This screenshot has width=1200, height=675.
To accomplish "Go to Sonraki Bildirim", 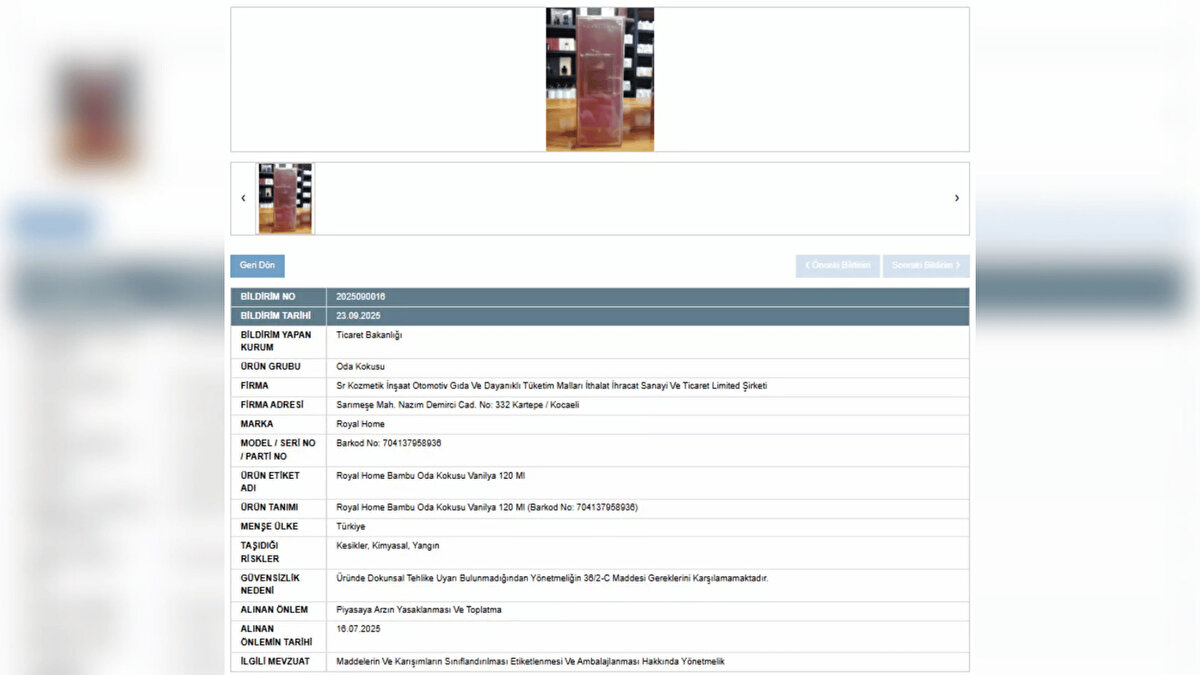I will click(x=925, y=266).
